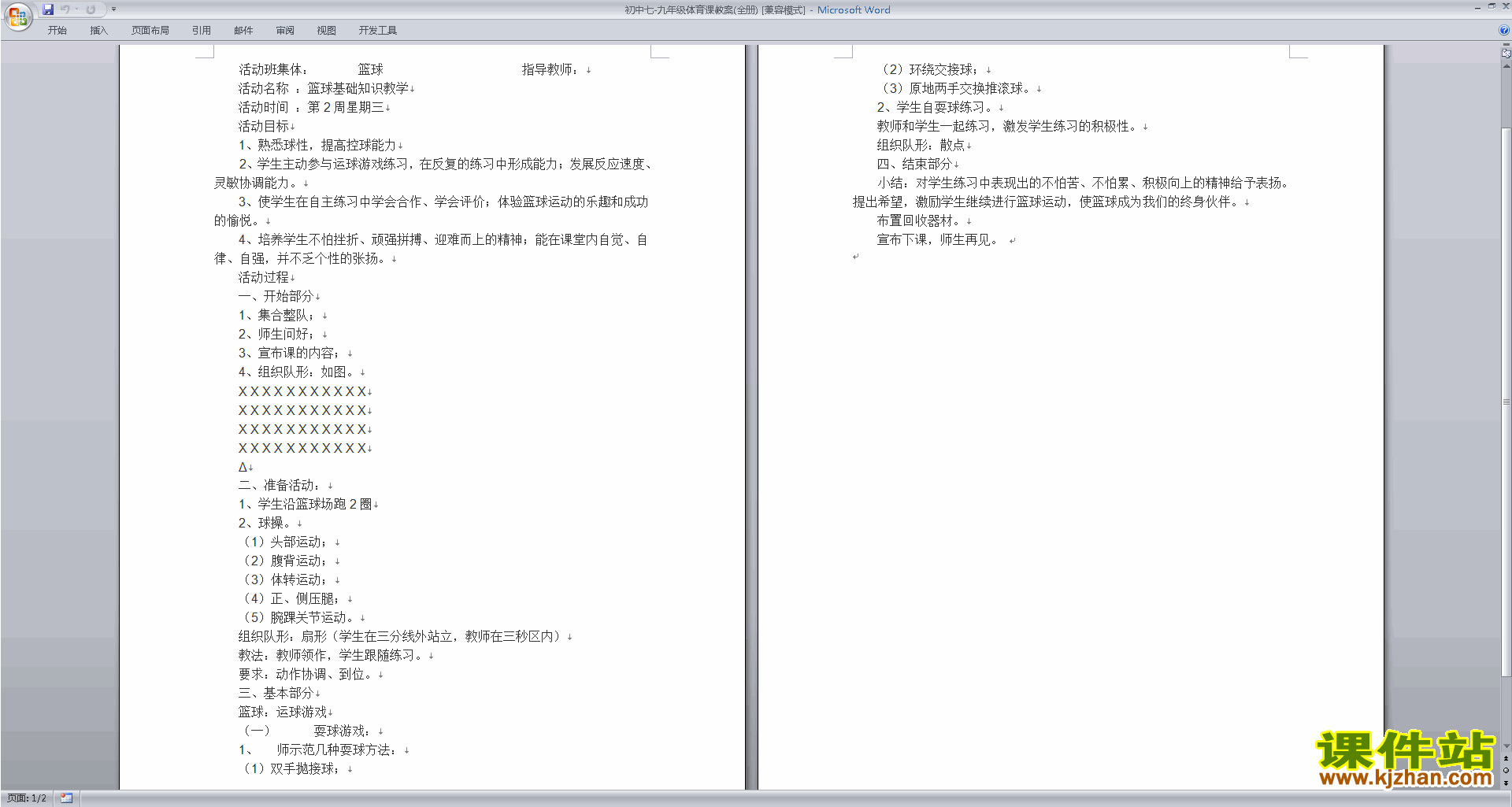Open the 审阅 ribbon tab
Viewport: 1512px width, 807px height.
tap(285, 31)
